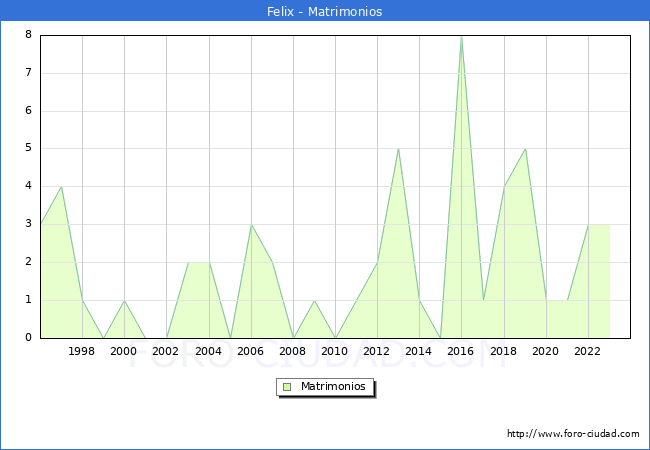The image size is (650, 450).
Task: Click the y-axis value 5
Action: [28, 148]
